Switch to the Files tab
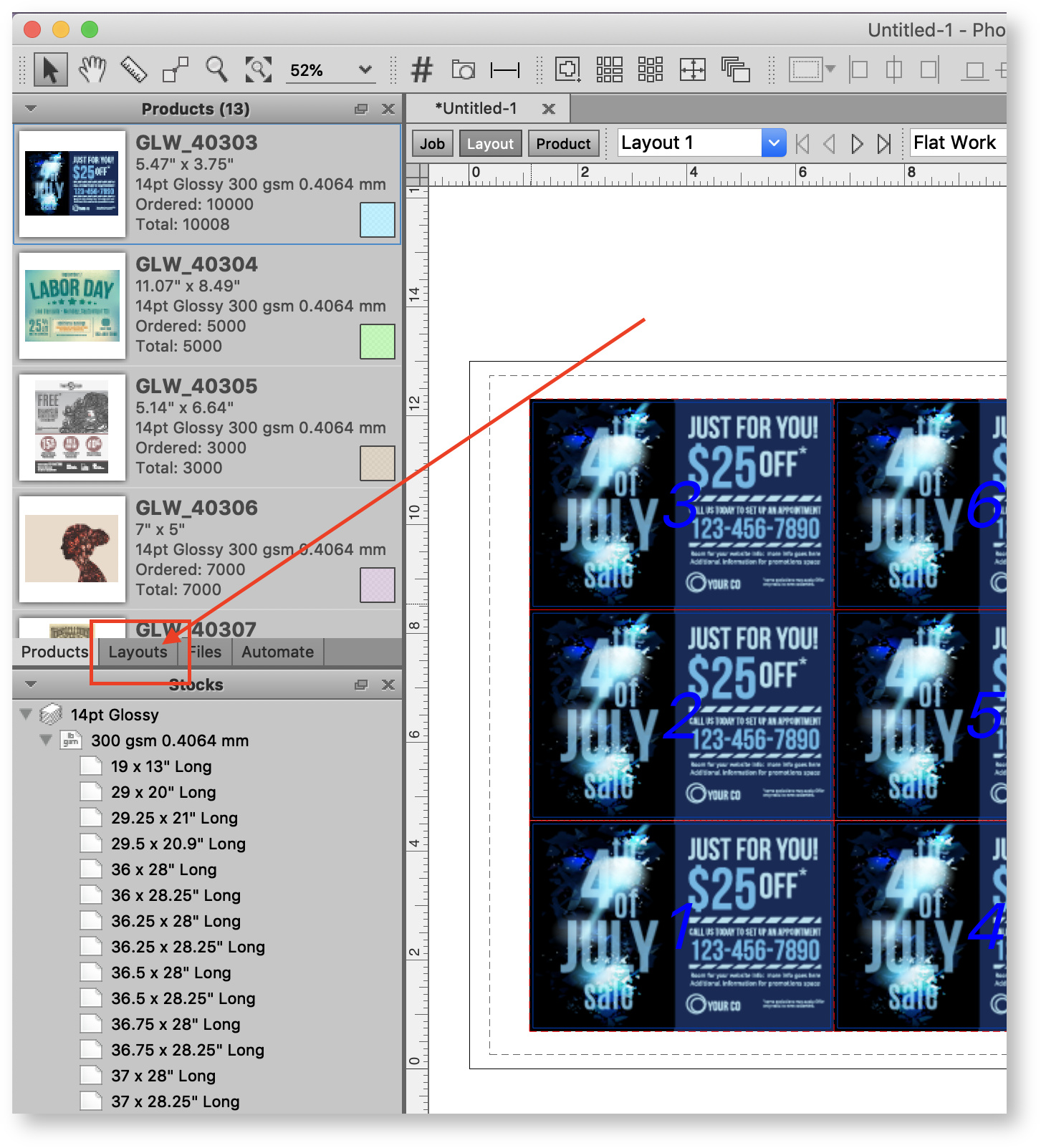This screenshot has width=1041, height=1148. click(x=206, y=652)
